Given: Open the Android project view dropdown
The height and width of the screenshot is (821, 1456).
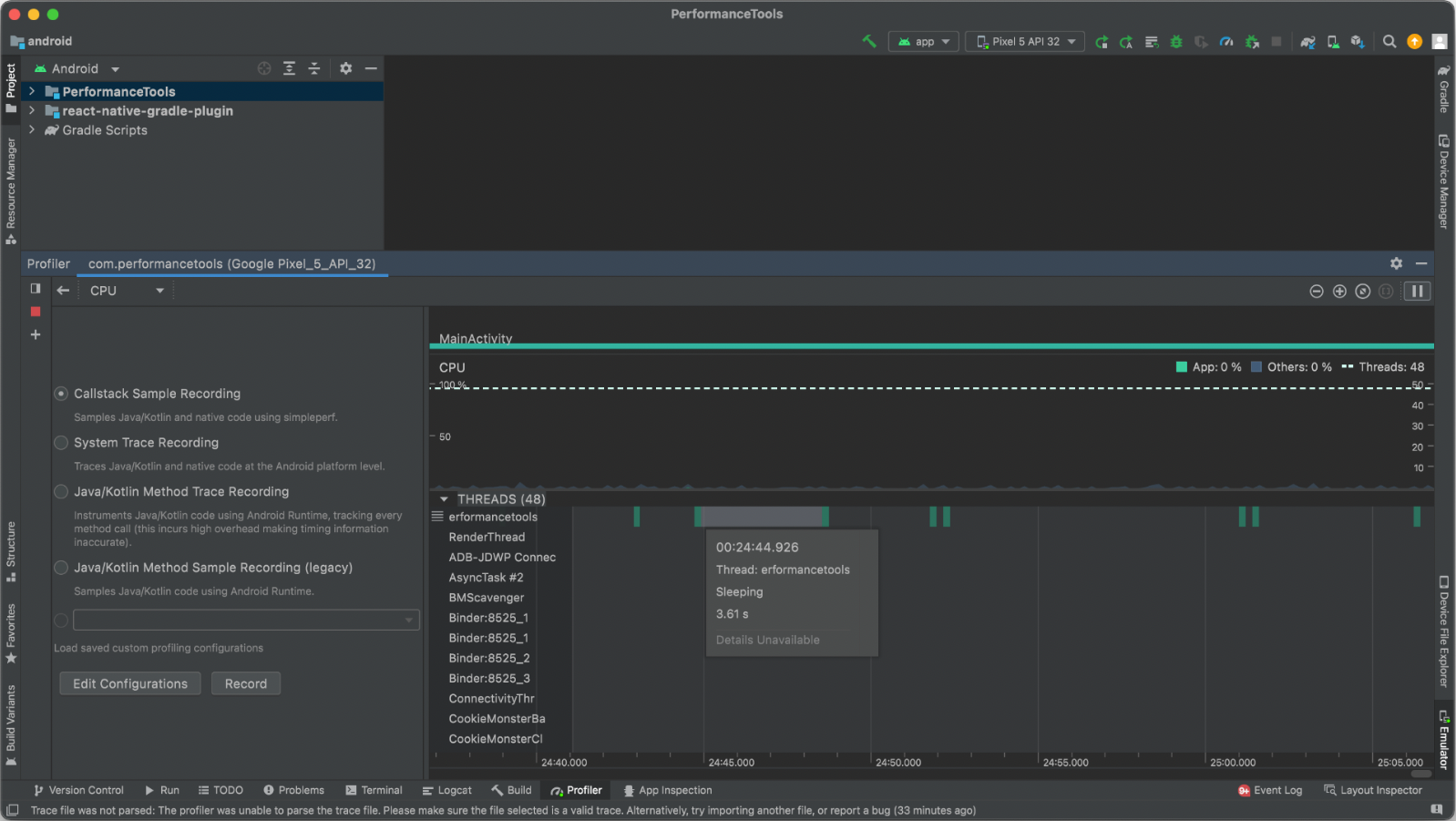Looking at the screenshot, I should click(x=77, y=69).
